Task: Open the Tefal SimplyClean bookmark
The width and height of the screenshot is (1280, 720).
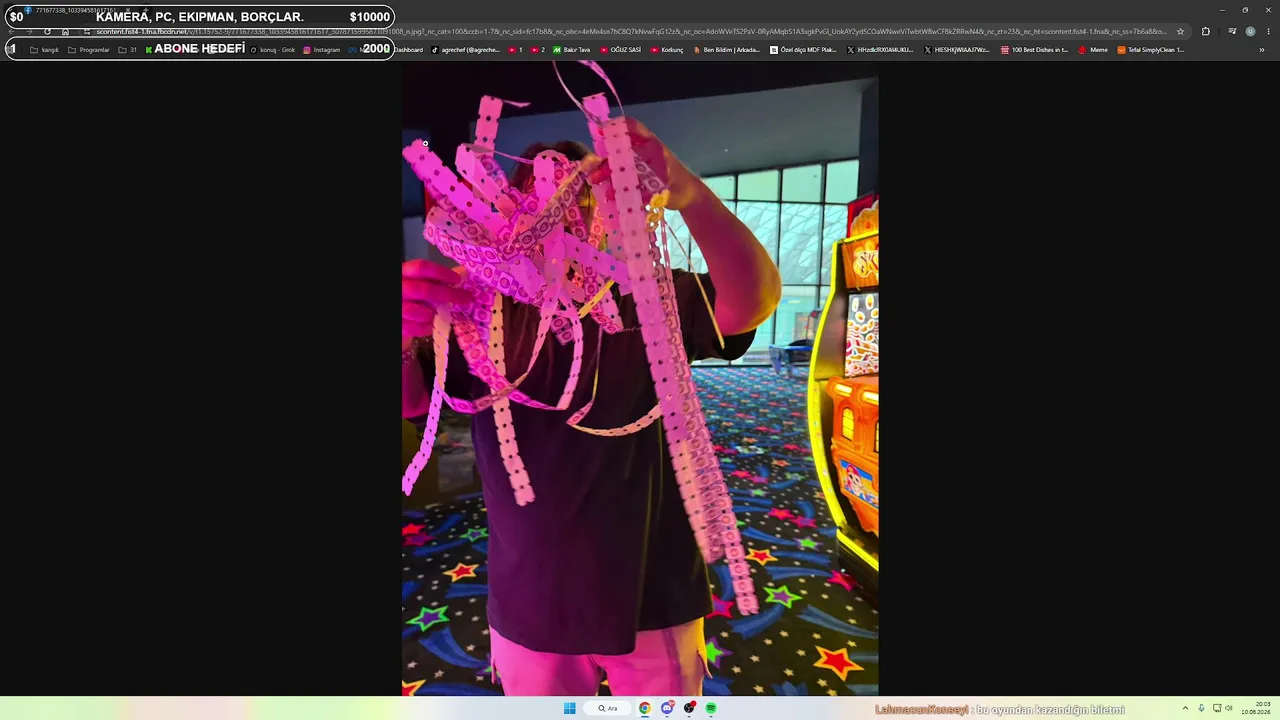Action: coord(1151,50)
